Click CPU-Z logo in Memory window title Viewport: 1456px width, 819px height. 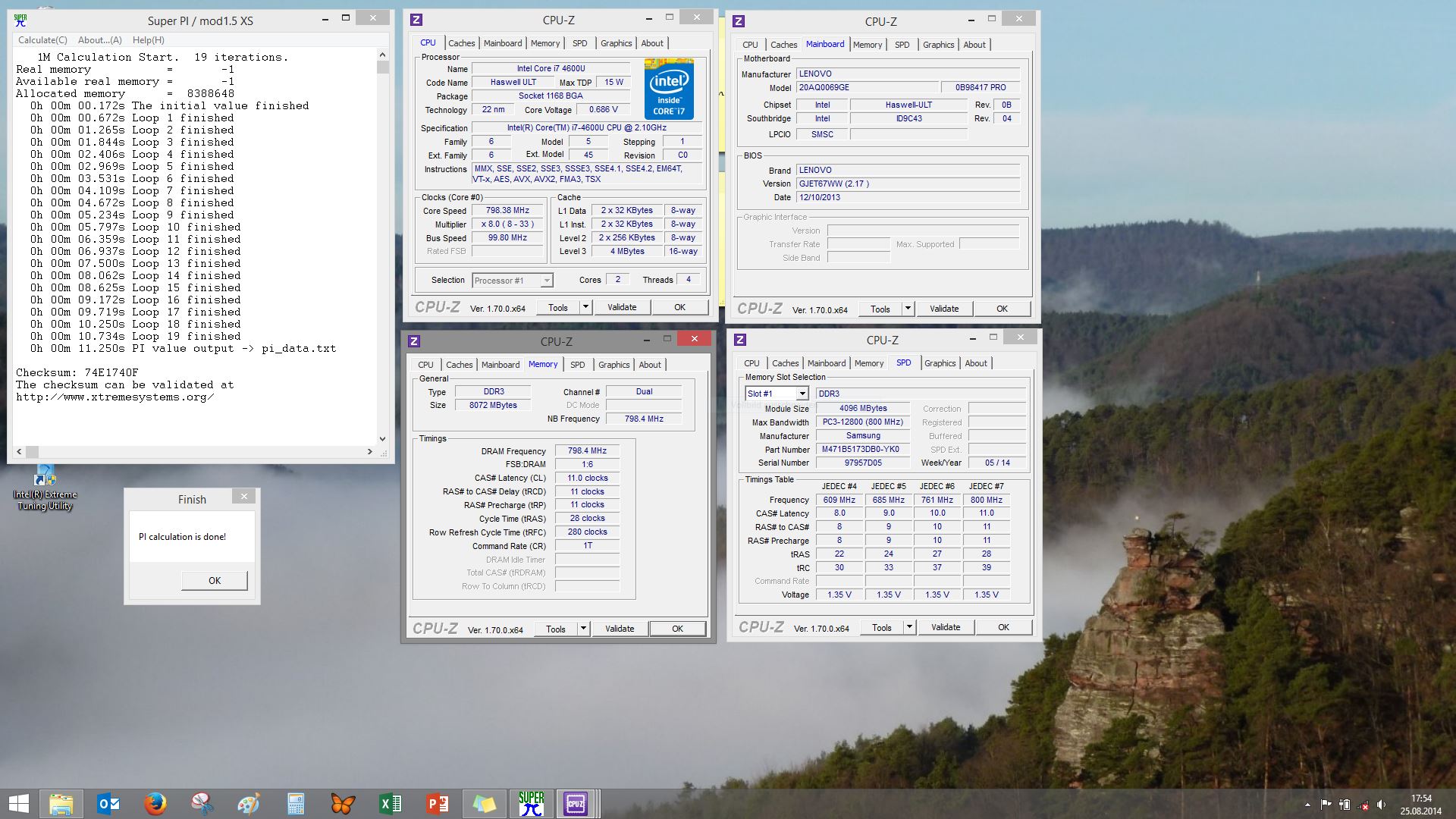(x=414, y=341)
